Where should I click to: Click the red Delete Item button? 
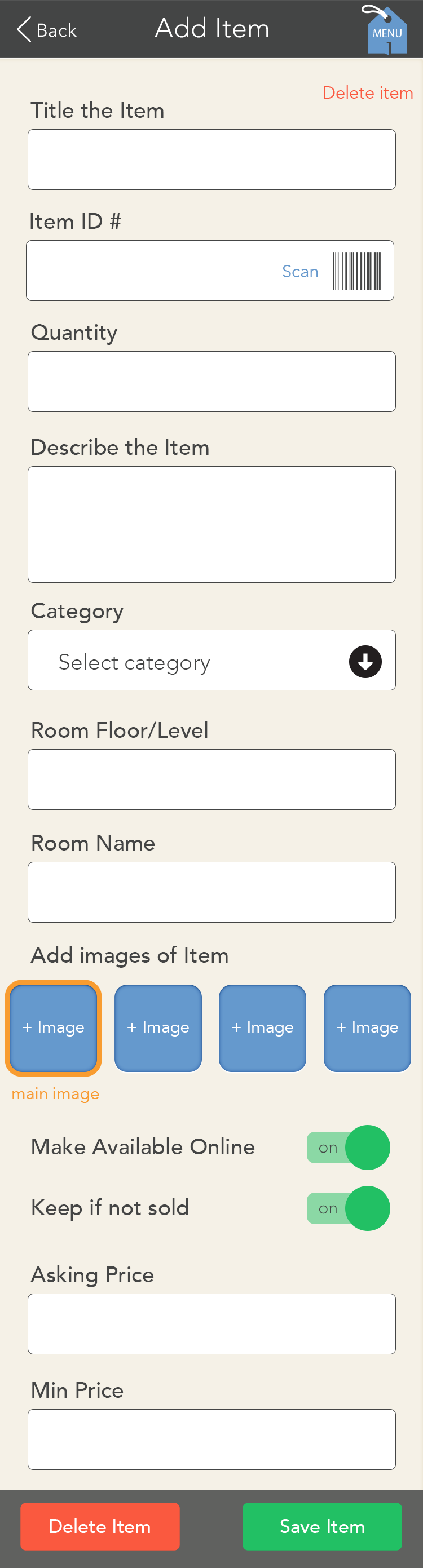point(100,1526)
